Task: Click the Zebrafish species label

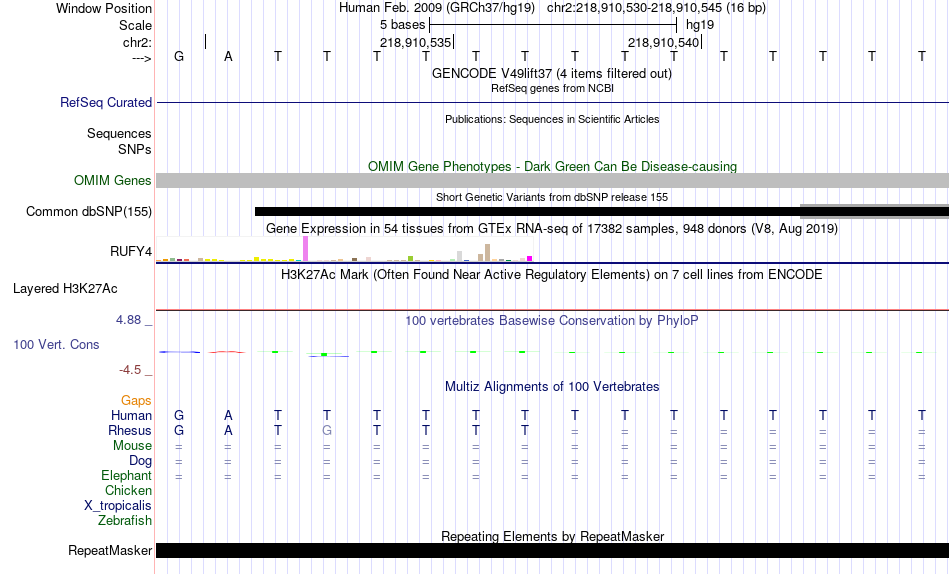Action: [x=125, y=520]
